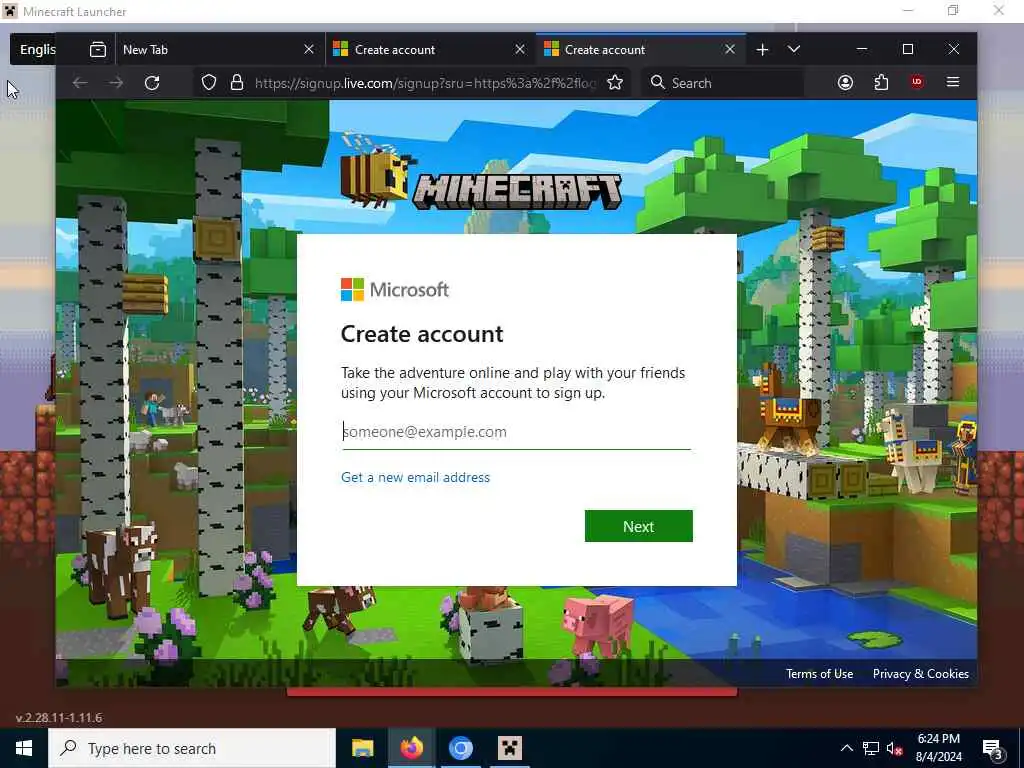1024x768 pixels.
Task: Minimize the Firefox browser window
Action: (x=862, y=50)
